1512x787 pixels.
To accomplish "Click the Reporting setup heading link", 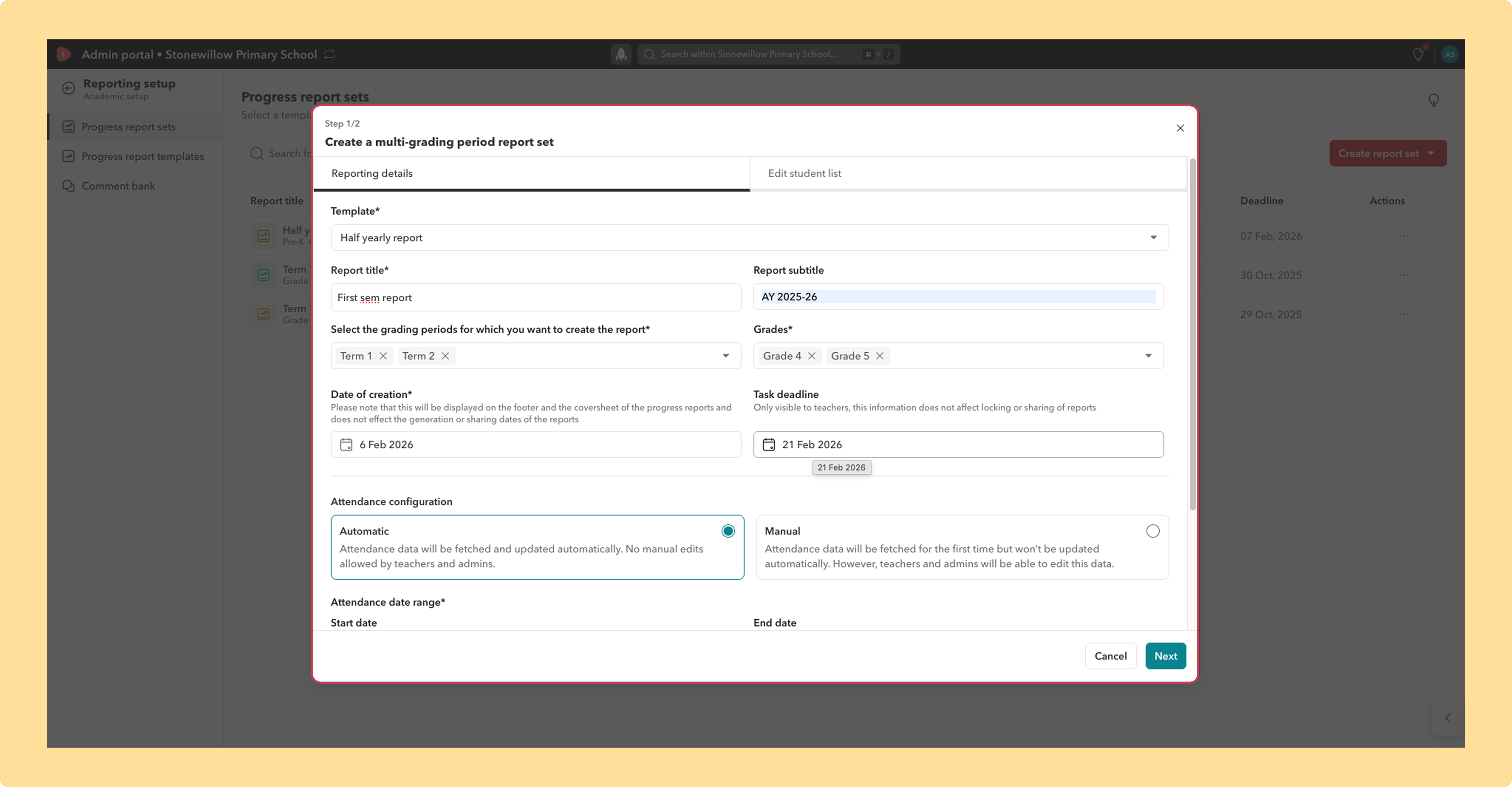I will [129, 83].
